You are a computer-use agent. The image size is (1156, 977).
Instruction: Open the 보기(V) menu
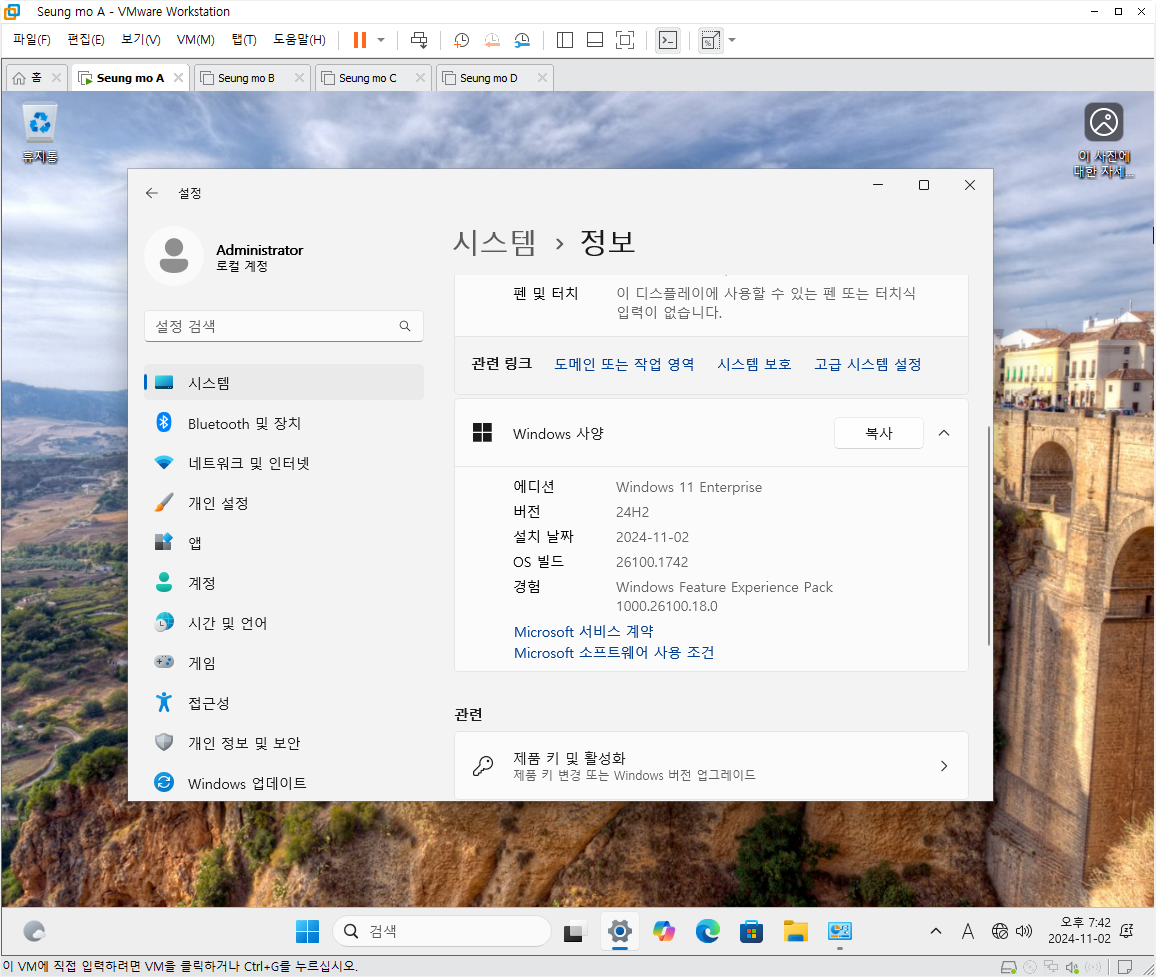[x=141, y=40]
